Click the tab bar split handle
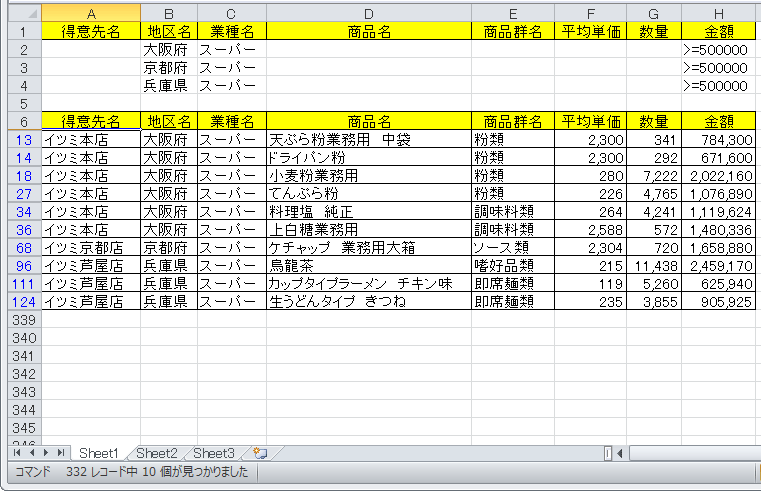This screenshot has width=761, height=491. 608,453
